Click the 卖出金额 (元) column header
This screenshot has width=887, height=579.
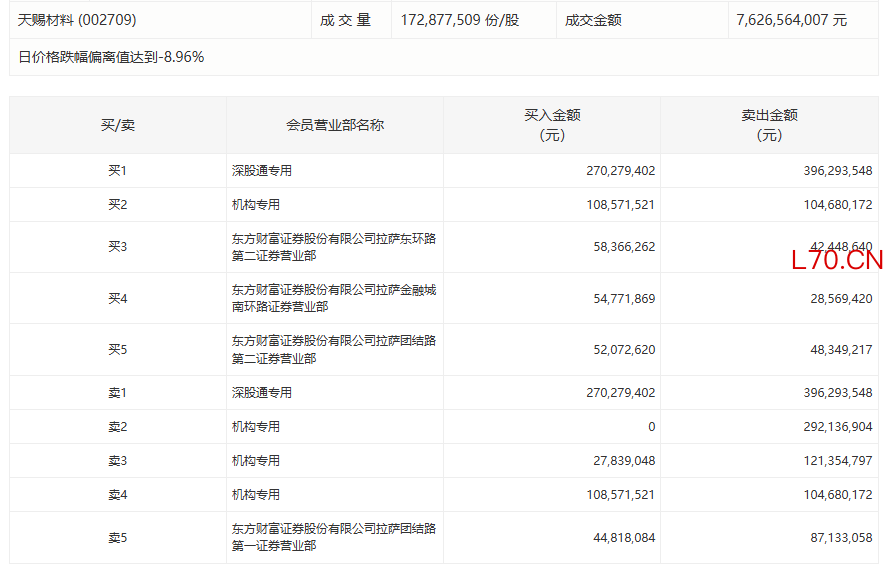(768, 125)
